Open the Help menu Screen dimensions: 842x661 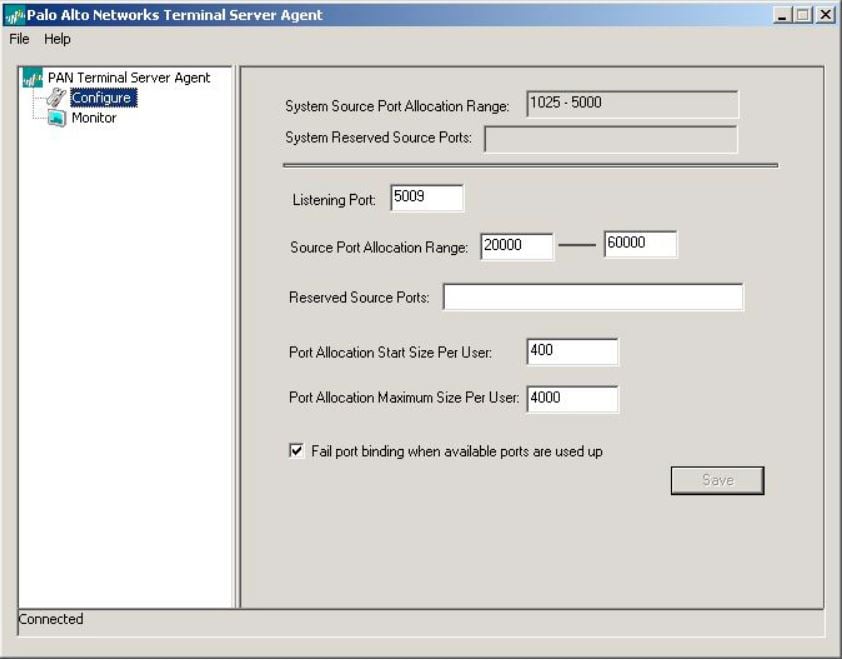point(57,39)
